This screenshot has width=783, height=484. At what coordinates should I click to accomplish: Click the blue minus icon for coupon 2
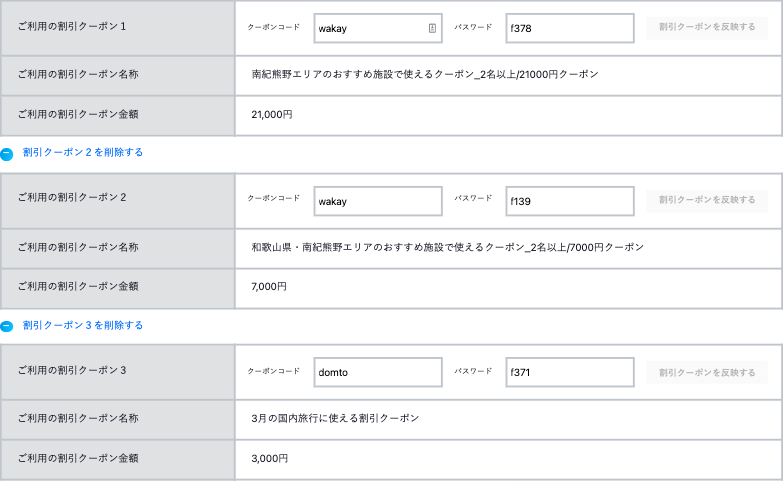7,154
